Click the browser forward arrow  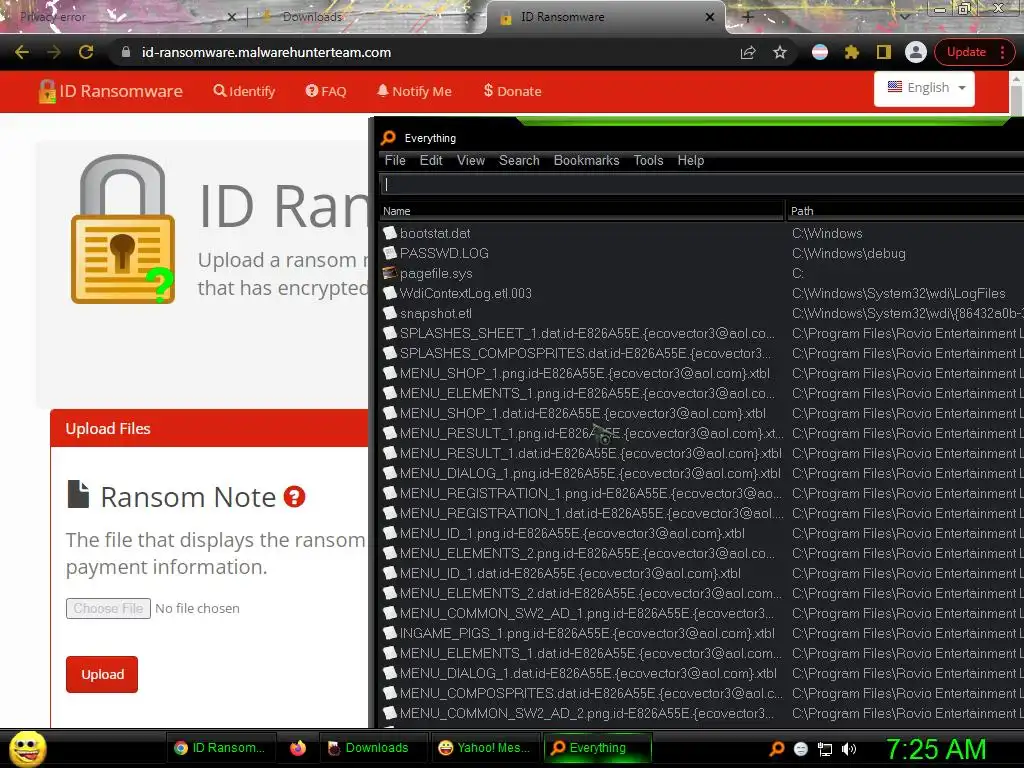point(54,52)
